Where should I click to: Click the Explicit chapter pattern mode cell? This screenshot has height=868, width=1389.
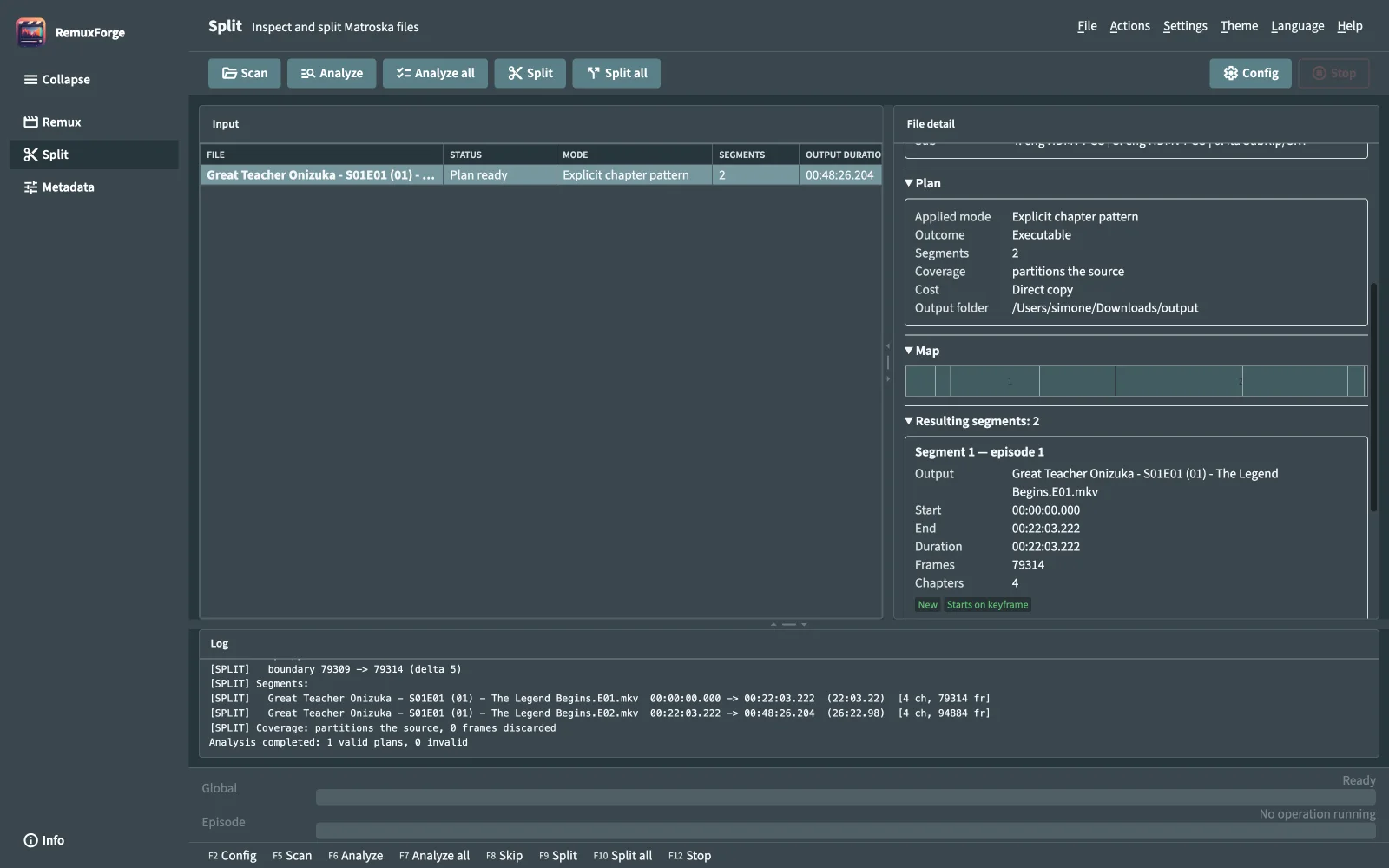point(634,175)
